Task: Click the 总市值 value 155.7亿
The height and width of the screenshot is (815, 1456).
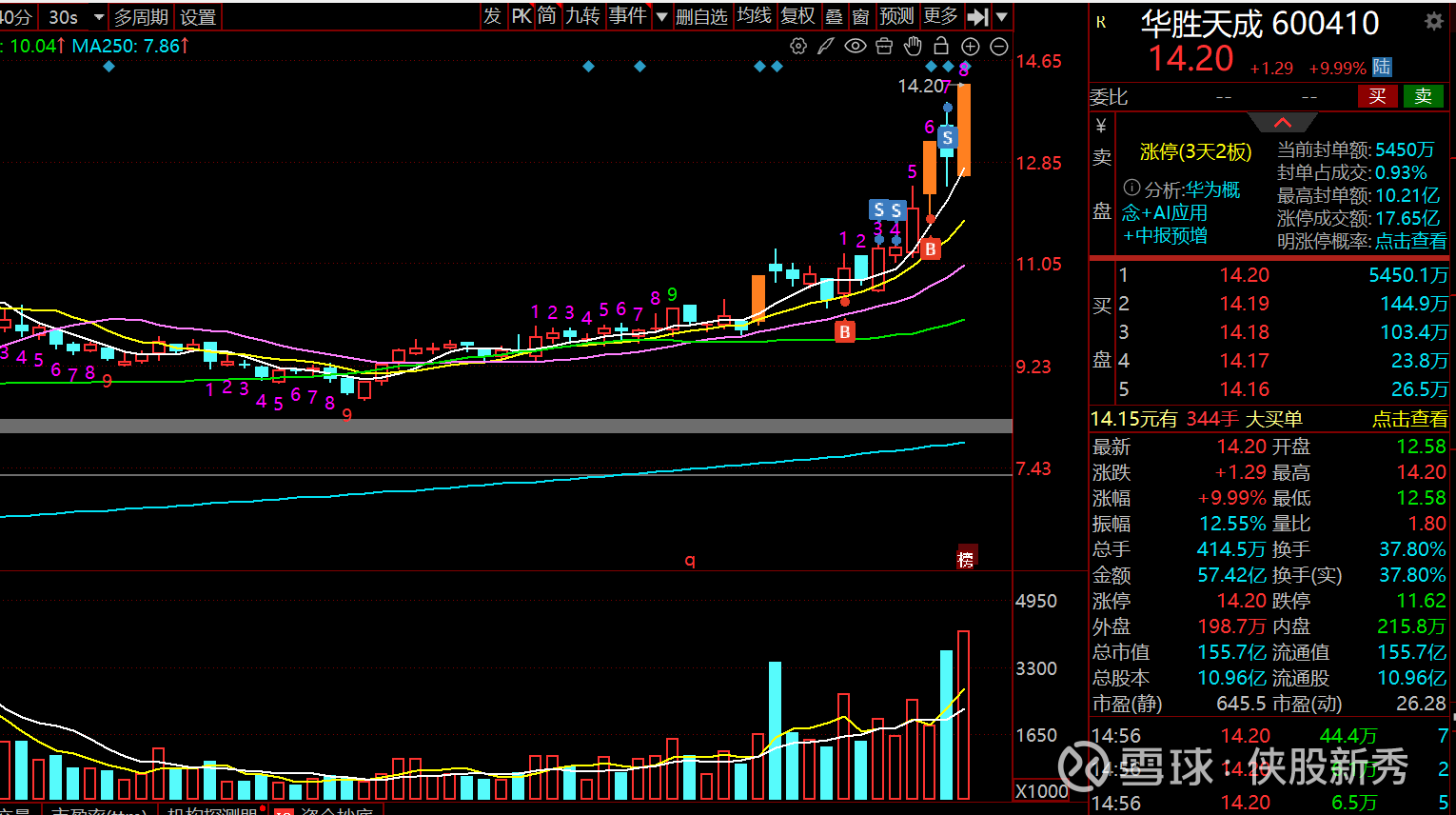Action: tap(1231, 652)
